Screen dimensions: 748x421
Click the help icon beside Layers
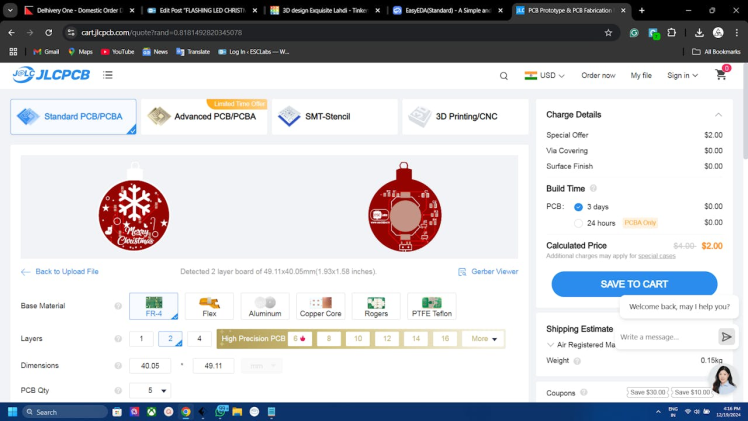point(118,339)
